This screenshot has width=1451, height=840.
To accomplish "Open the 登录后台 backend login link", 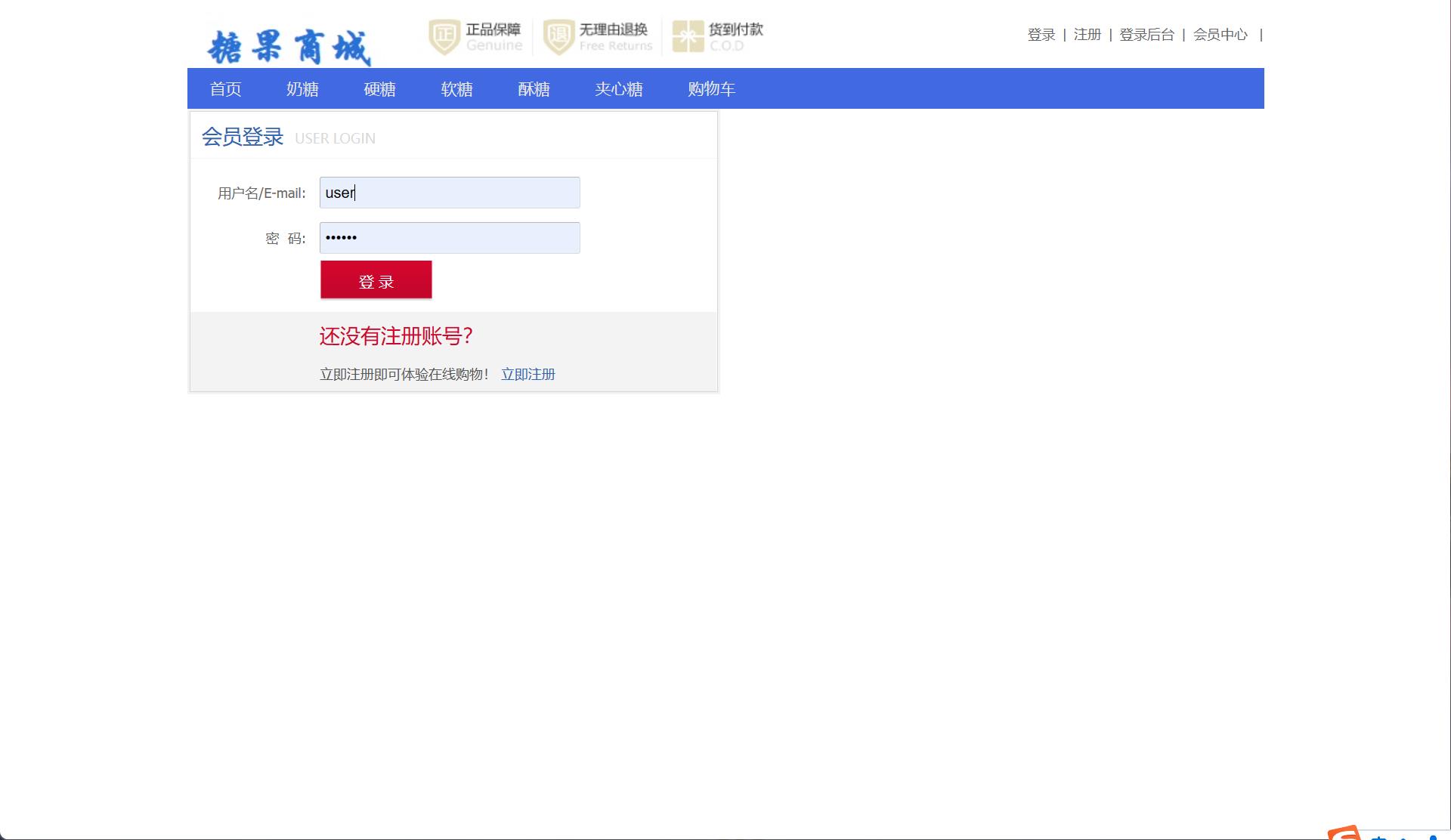I will coord(1146,35).
